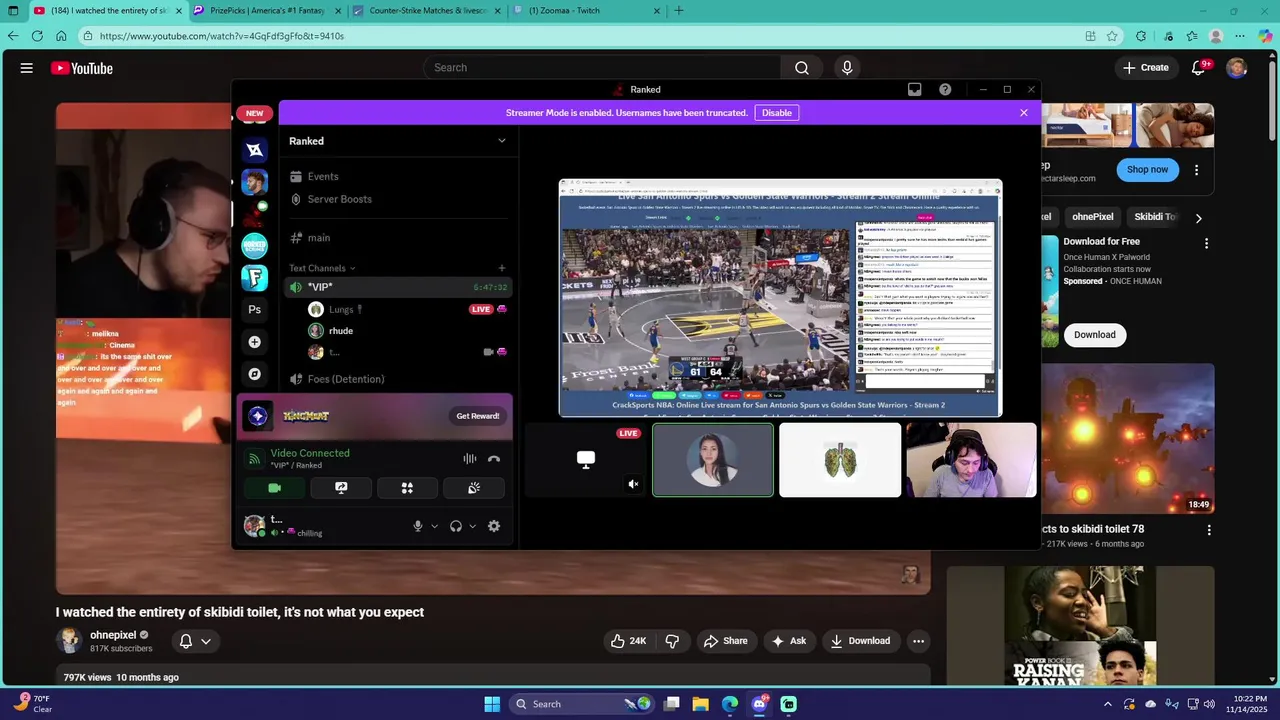The width and height of the screenshot is (1280, 720).
Task: Open the webcam tile with headphones
Action: pos(971,460)
